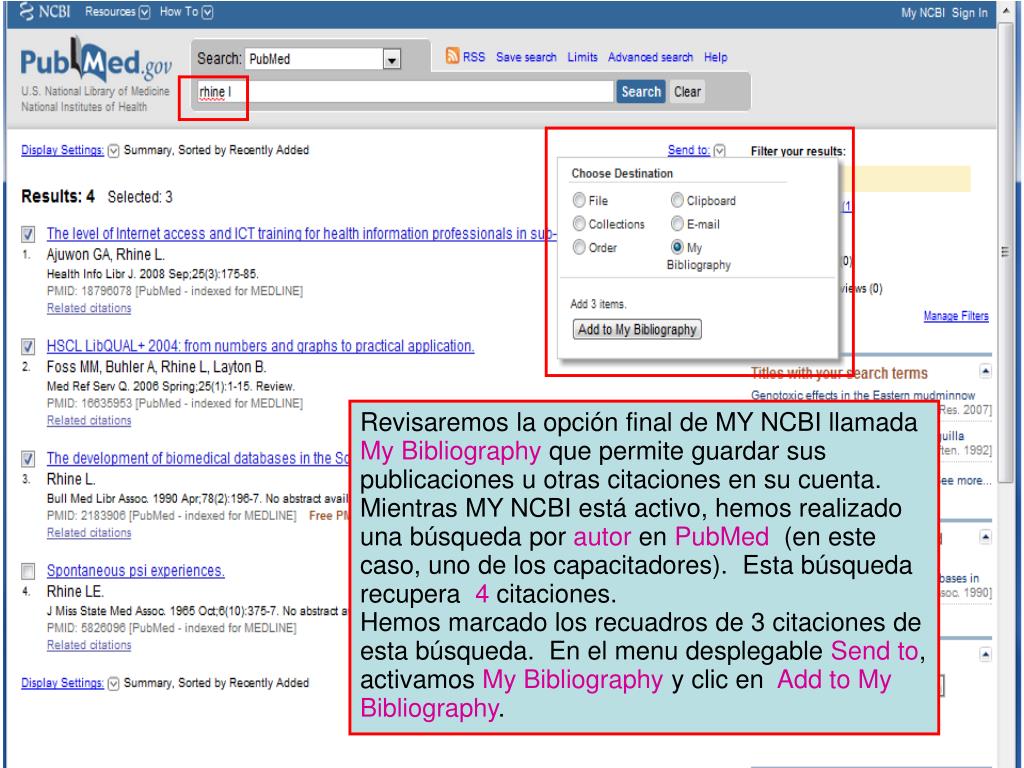Viewport: 1024px width, 768px height.
Task: Click the page vertical scrollbar thumb
Action: [x=1006, y=253]
